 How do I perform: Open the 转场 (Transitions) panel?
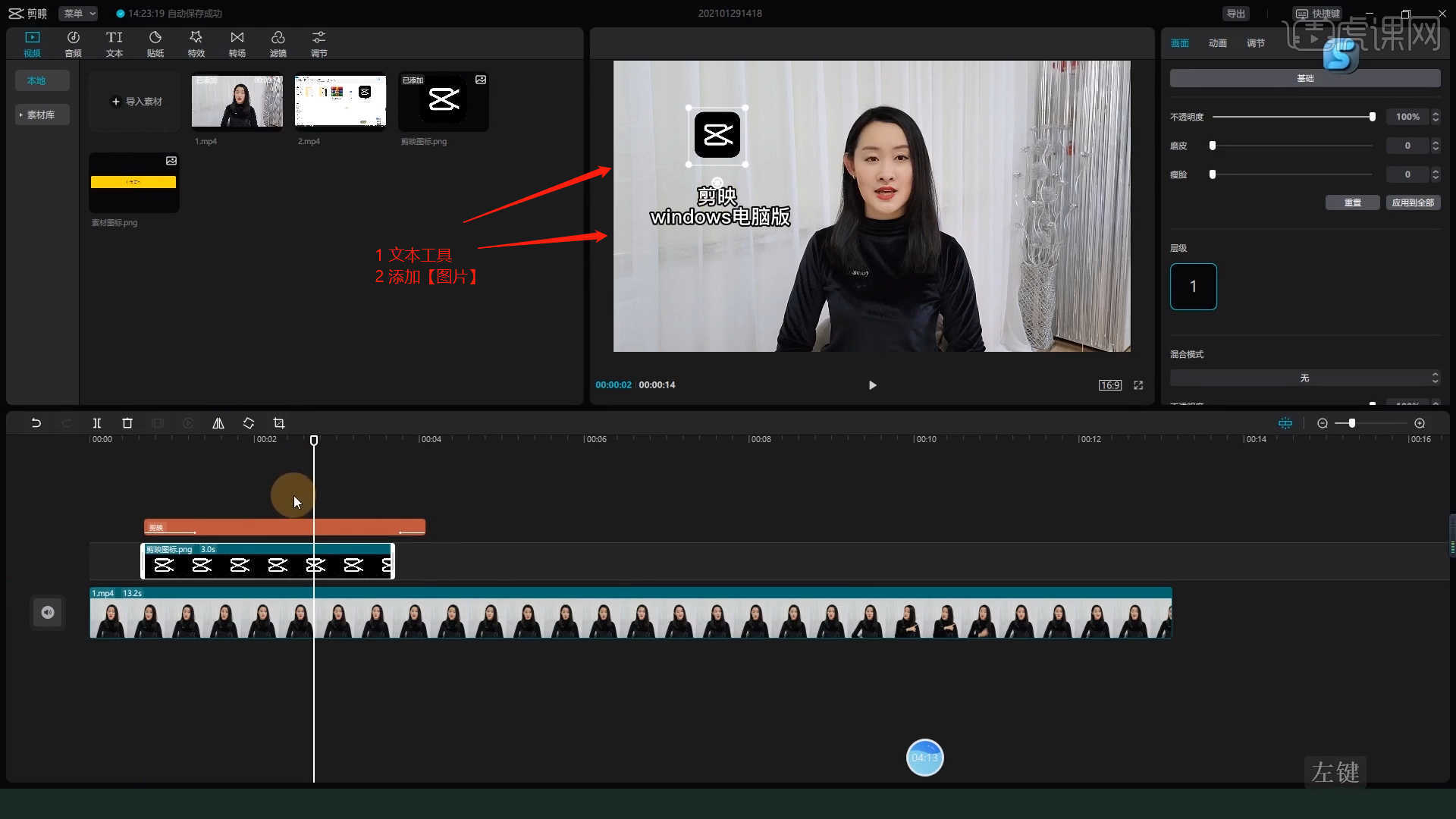coord(237,44)
